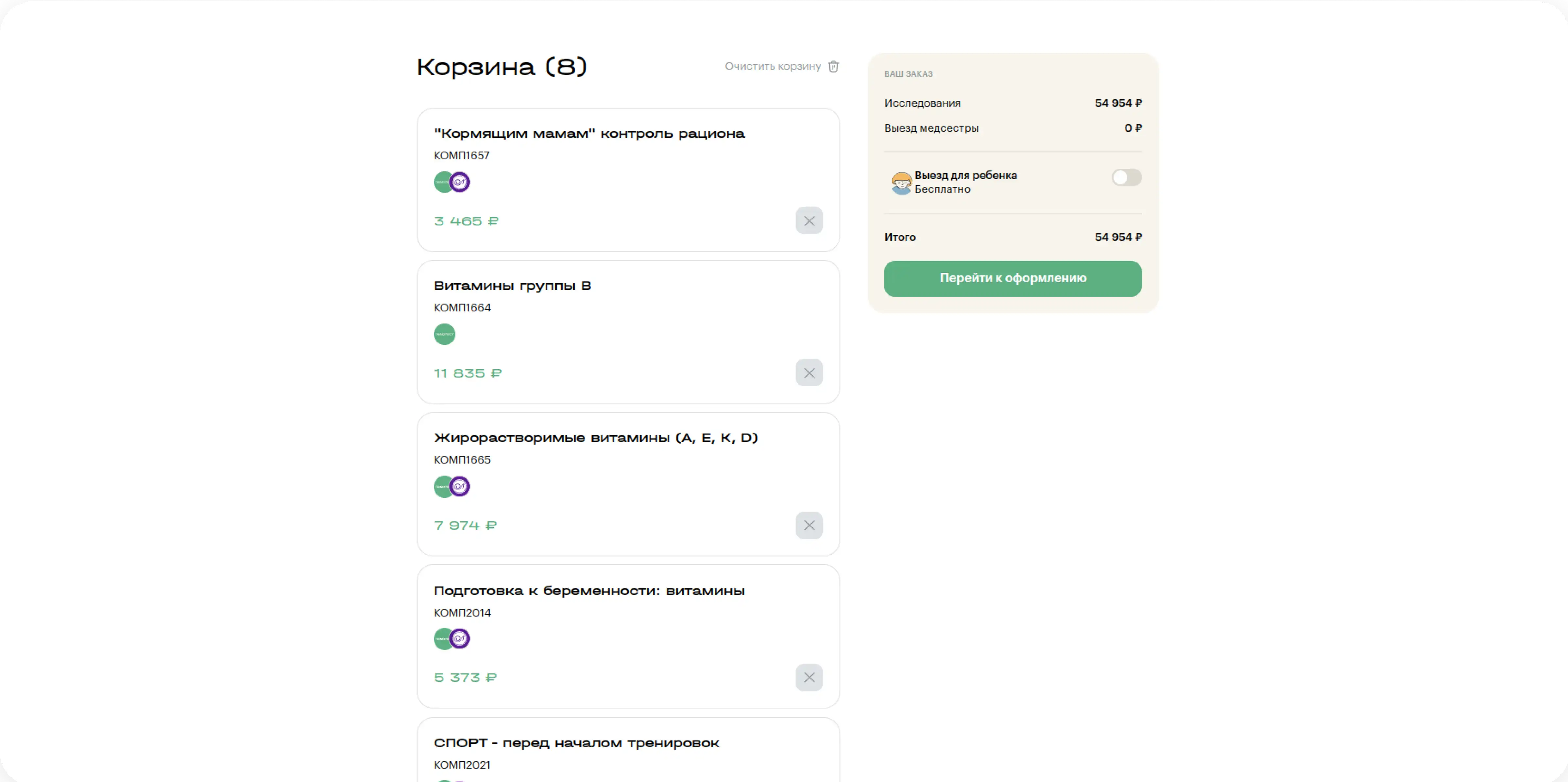Remove "Жирорастворимые витамины" from cart
1568x782 pixels.
click(x=809, y=525)
